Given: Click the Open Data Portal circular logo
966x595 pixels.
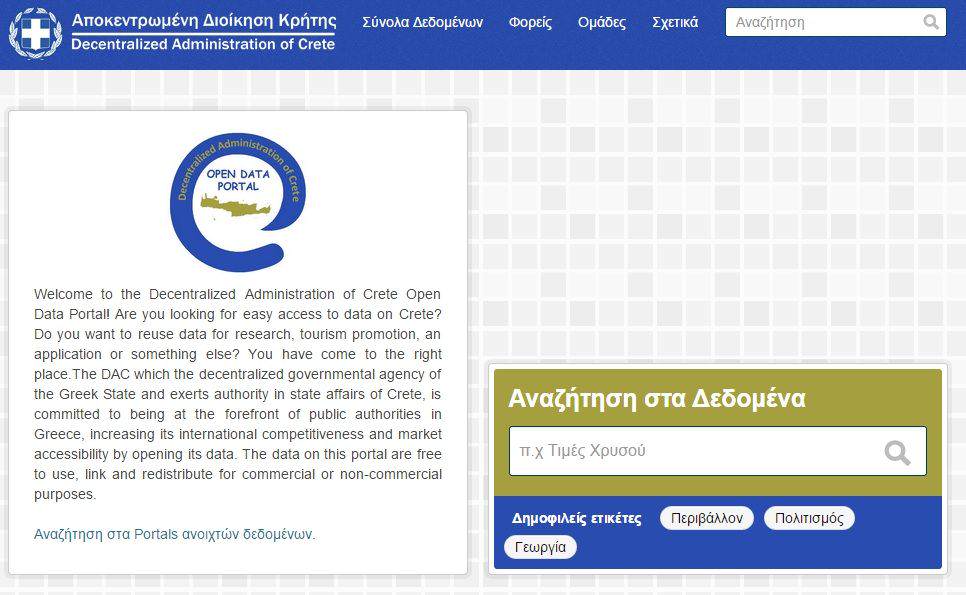Looking at the screenshot, I should [x=237, y=201].
